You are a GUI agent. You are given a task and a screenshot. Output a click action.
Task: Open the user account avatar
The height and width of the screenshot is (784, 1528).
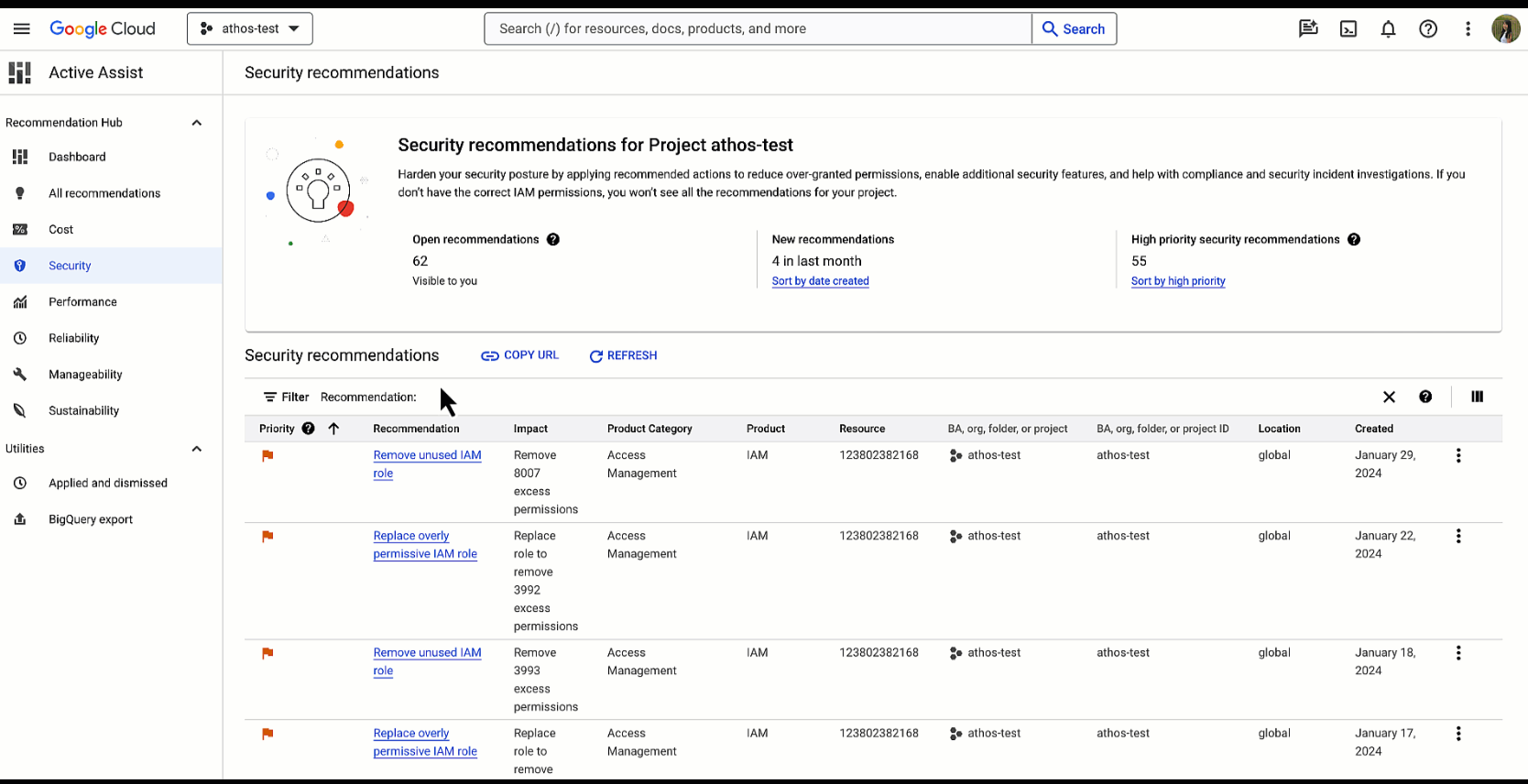(x=1505, y=29)
